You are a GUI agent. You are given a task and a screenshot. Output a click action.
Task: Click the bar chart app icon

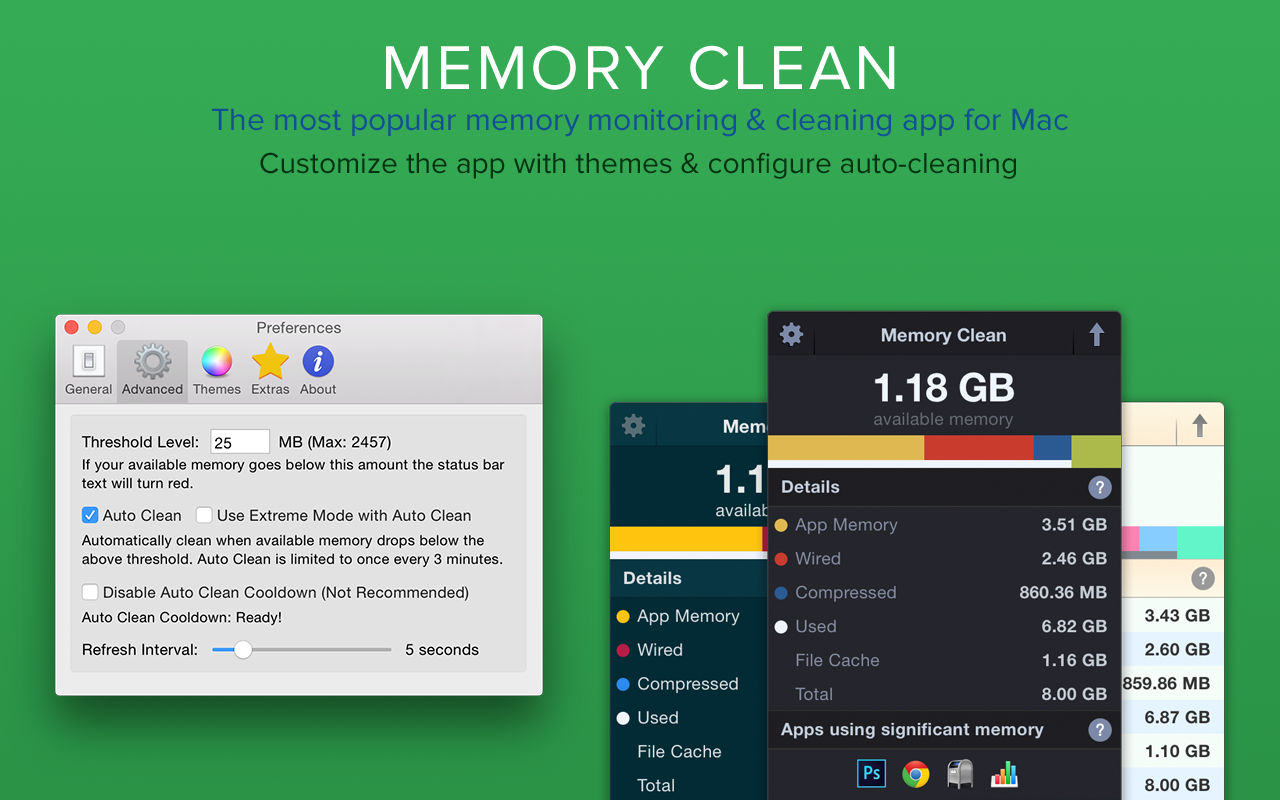(1004, 774)
